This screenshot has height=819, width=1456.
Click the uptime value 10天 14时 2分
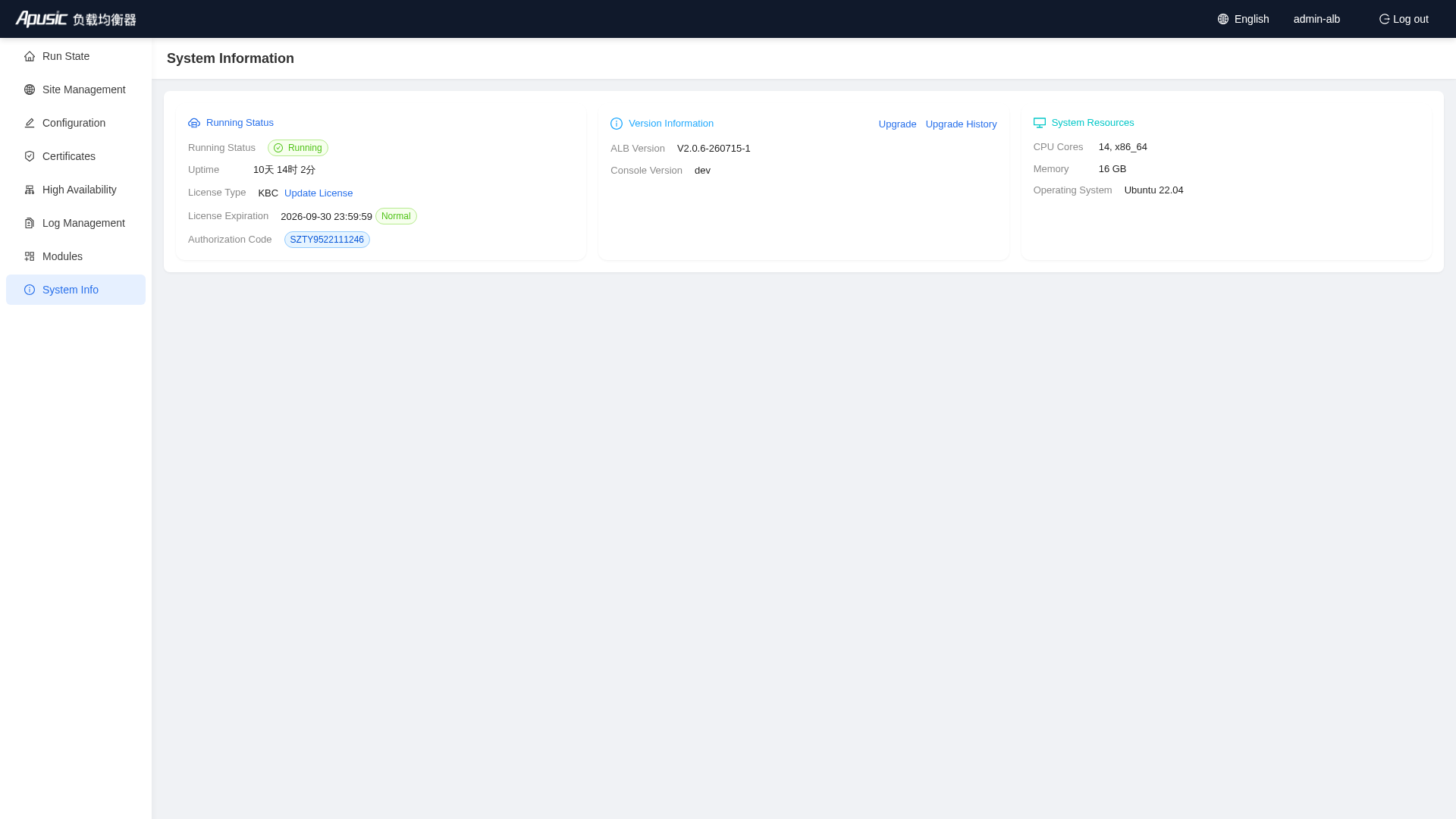pos(284,170)
